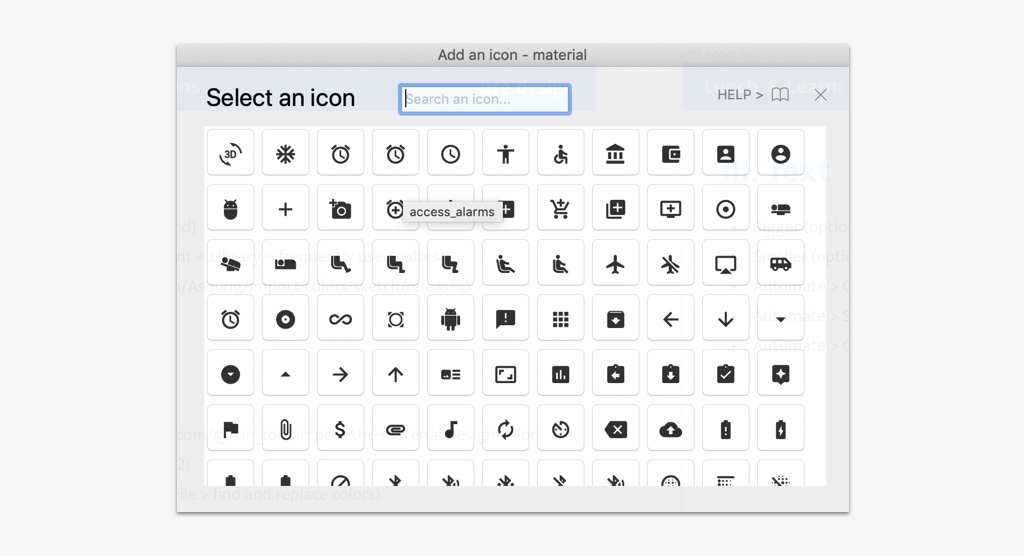1024x556 pixels.
Task: Select the adb bug icon
Action: point(231,209)
